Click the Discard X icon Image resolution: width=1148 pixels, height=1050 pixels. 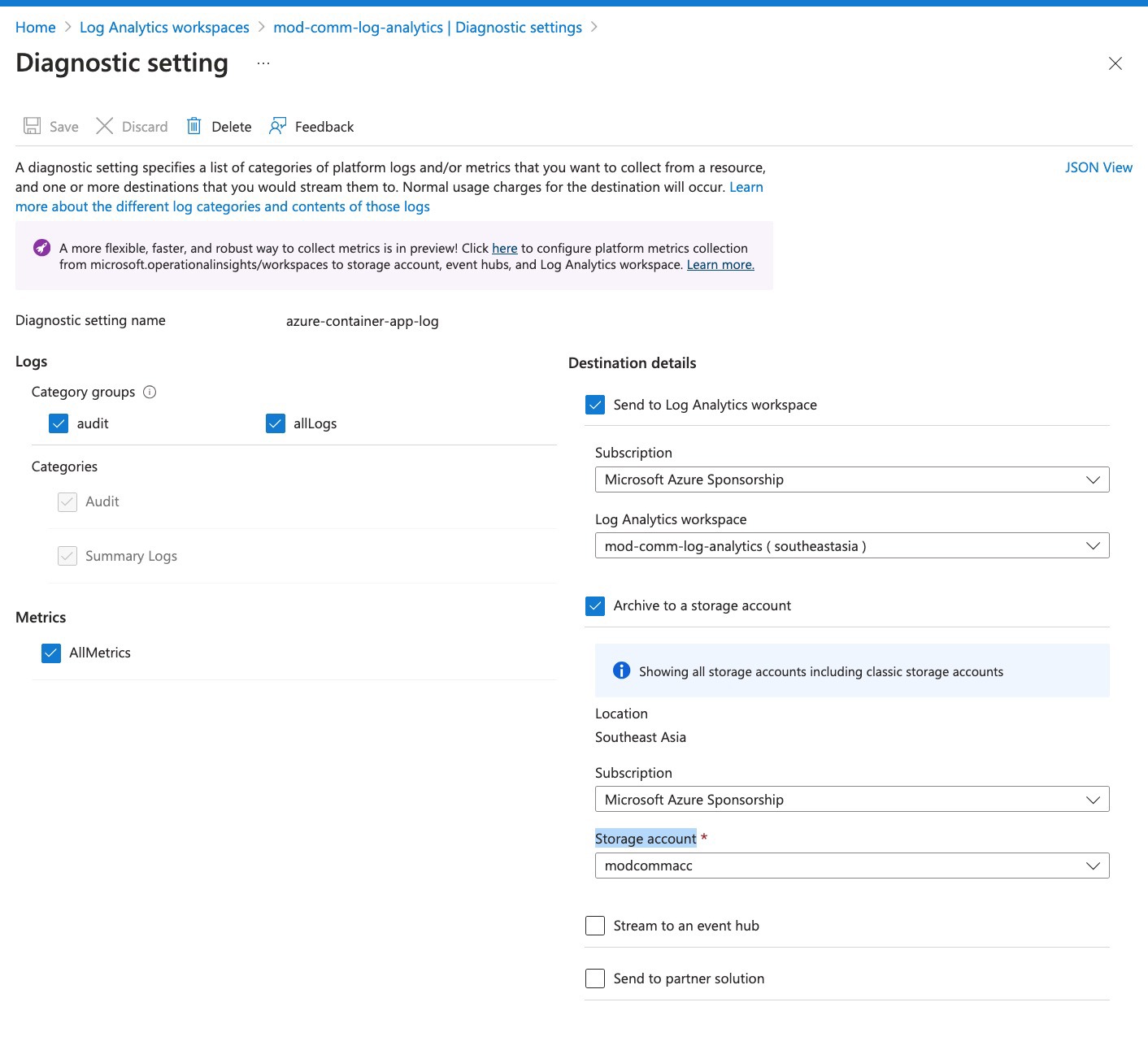click(105, 126)
